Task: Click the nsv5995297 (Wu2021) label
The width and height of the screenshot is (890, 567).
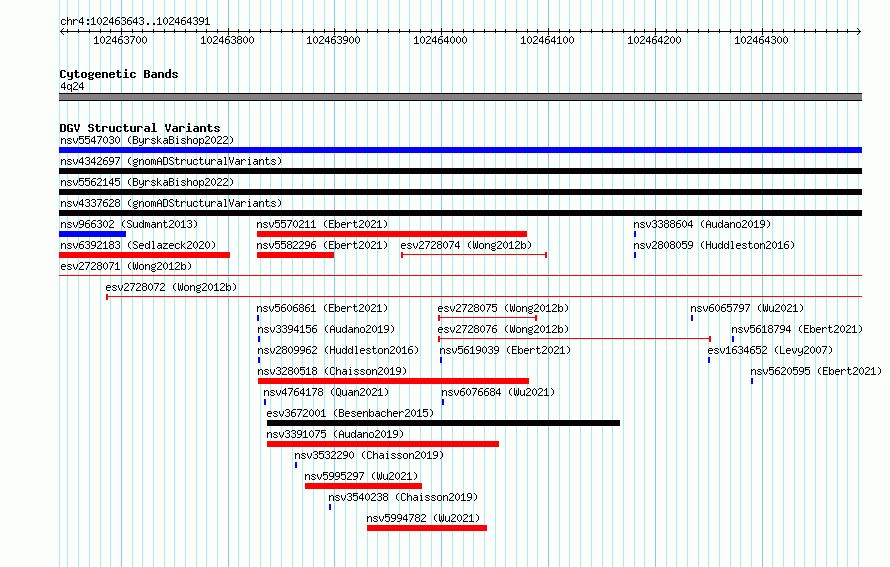Action: click(362, 476)
